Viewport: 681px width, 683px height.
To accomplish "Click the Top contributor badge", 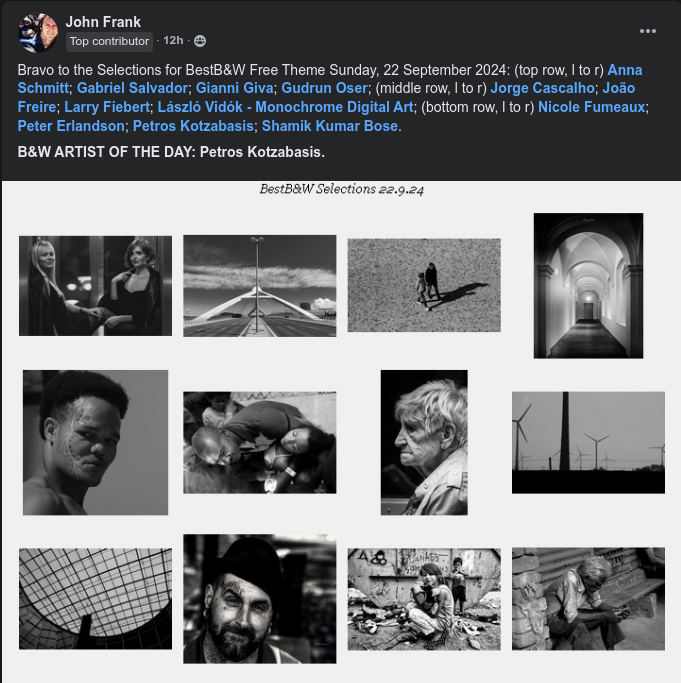I will pyautogui.click(x=109, y=41).
